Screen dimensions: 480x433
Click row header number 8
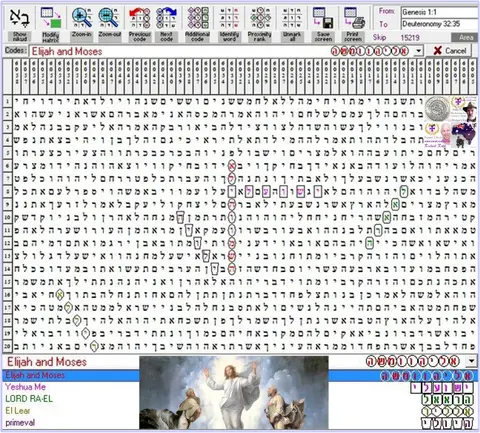coord(7,191)
